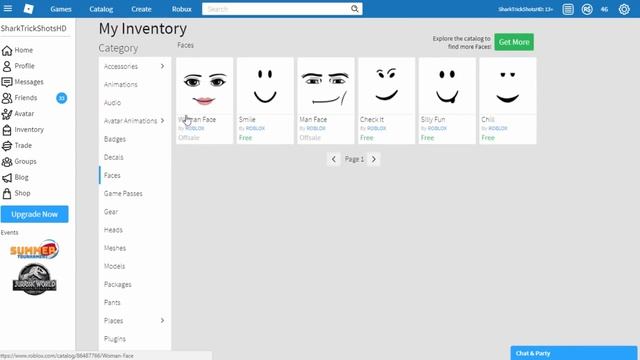Click the Blog megaphone icon
The width and height of the screenshot is (640, 360).
tap(7, 178)
